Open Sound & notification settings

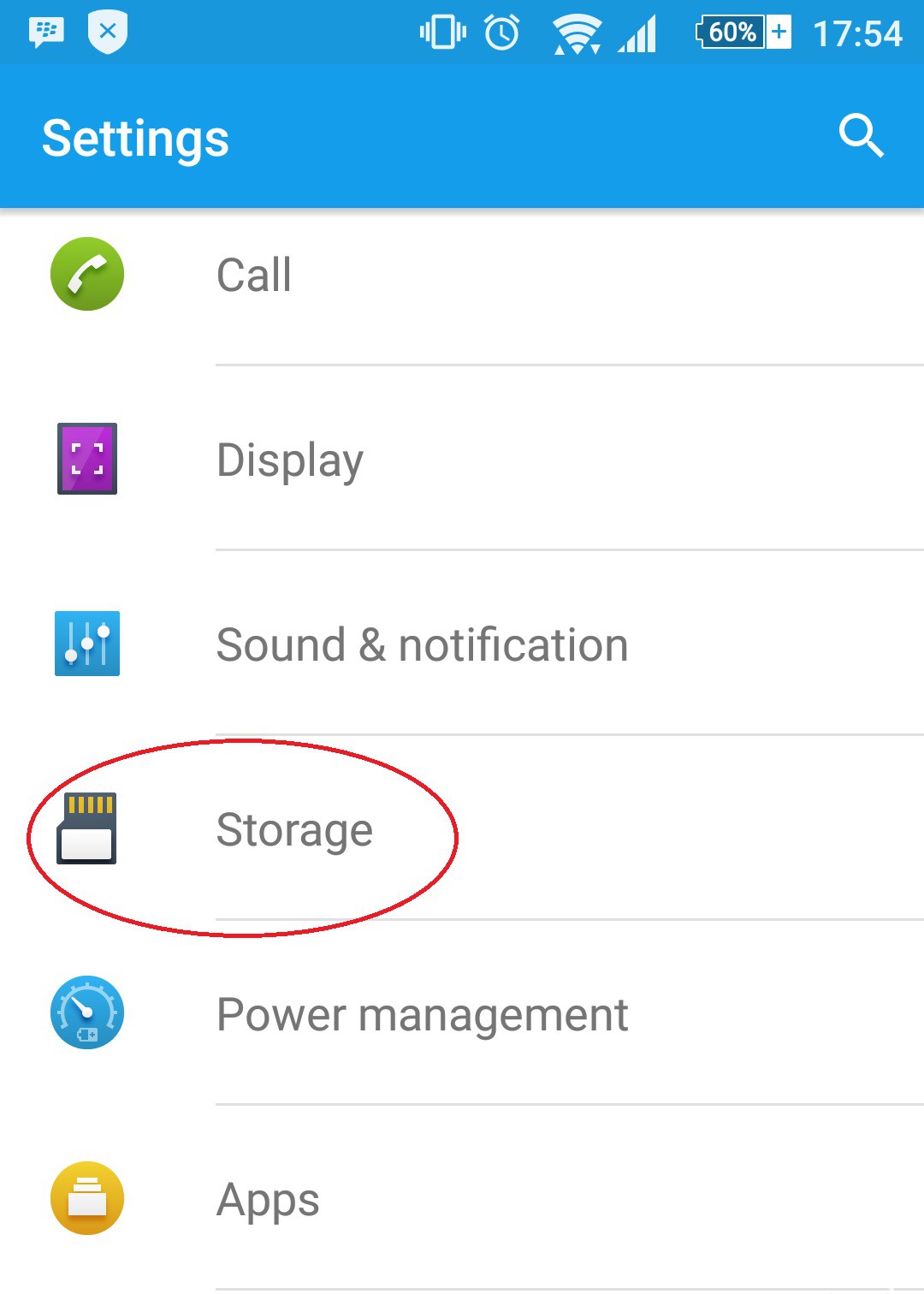(422, 645)
